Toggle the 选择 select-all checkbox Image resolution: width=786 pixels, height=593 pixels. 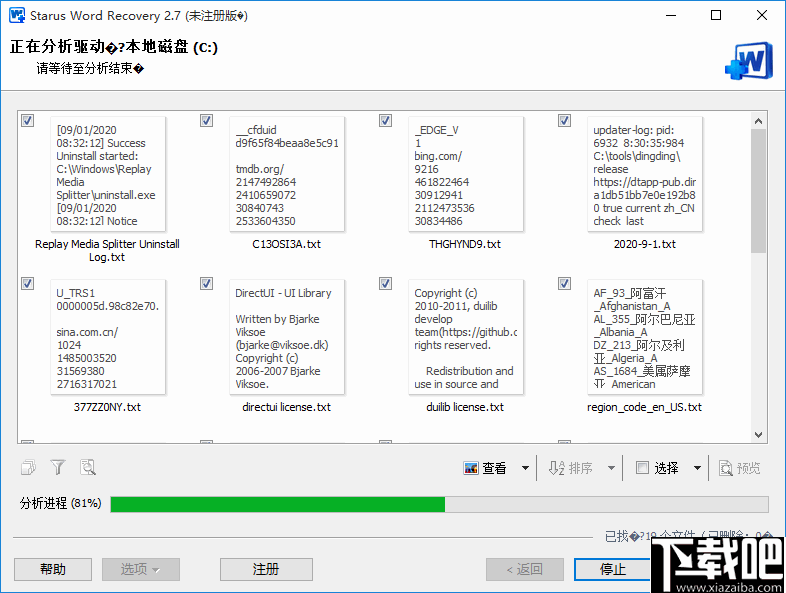pos(642,468)
